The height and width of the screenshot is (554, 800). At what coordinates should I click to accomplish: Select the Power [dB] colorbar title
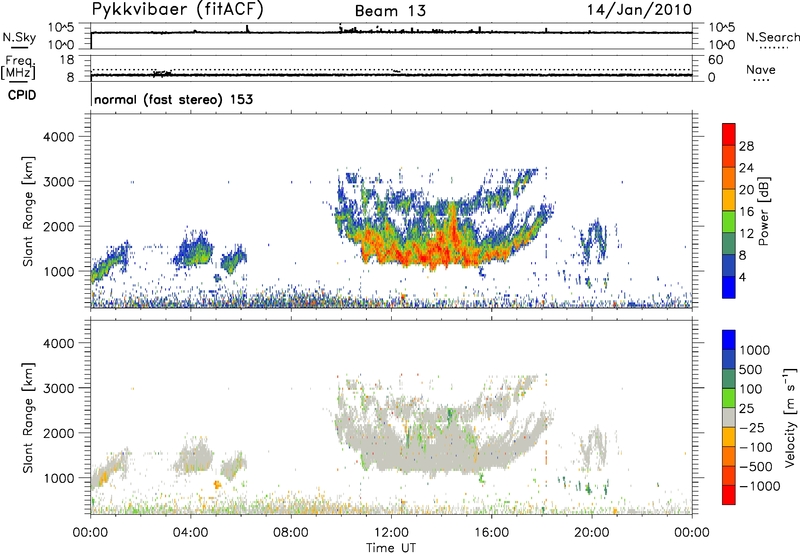tap(764, 211)
